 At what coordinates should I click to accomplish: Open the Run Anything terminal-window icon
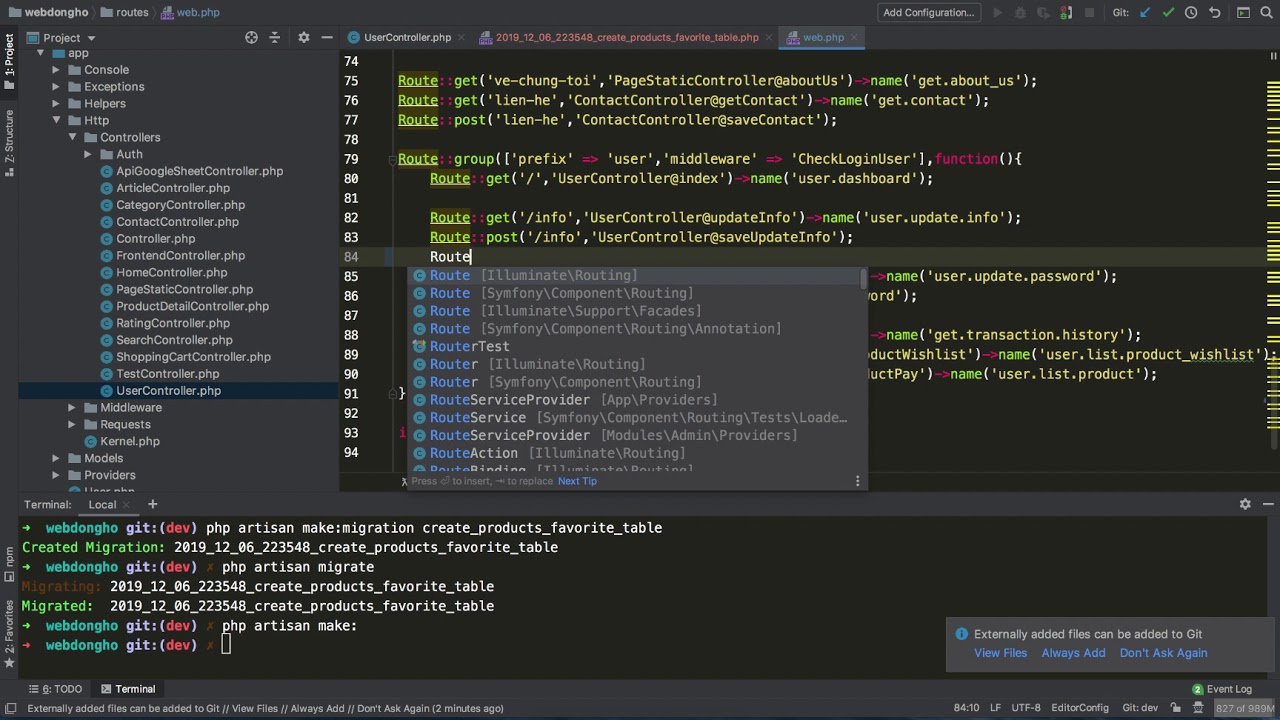click(x=1243, y=13)
